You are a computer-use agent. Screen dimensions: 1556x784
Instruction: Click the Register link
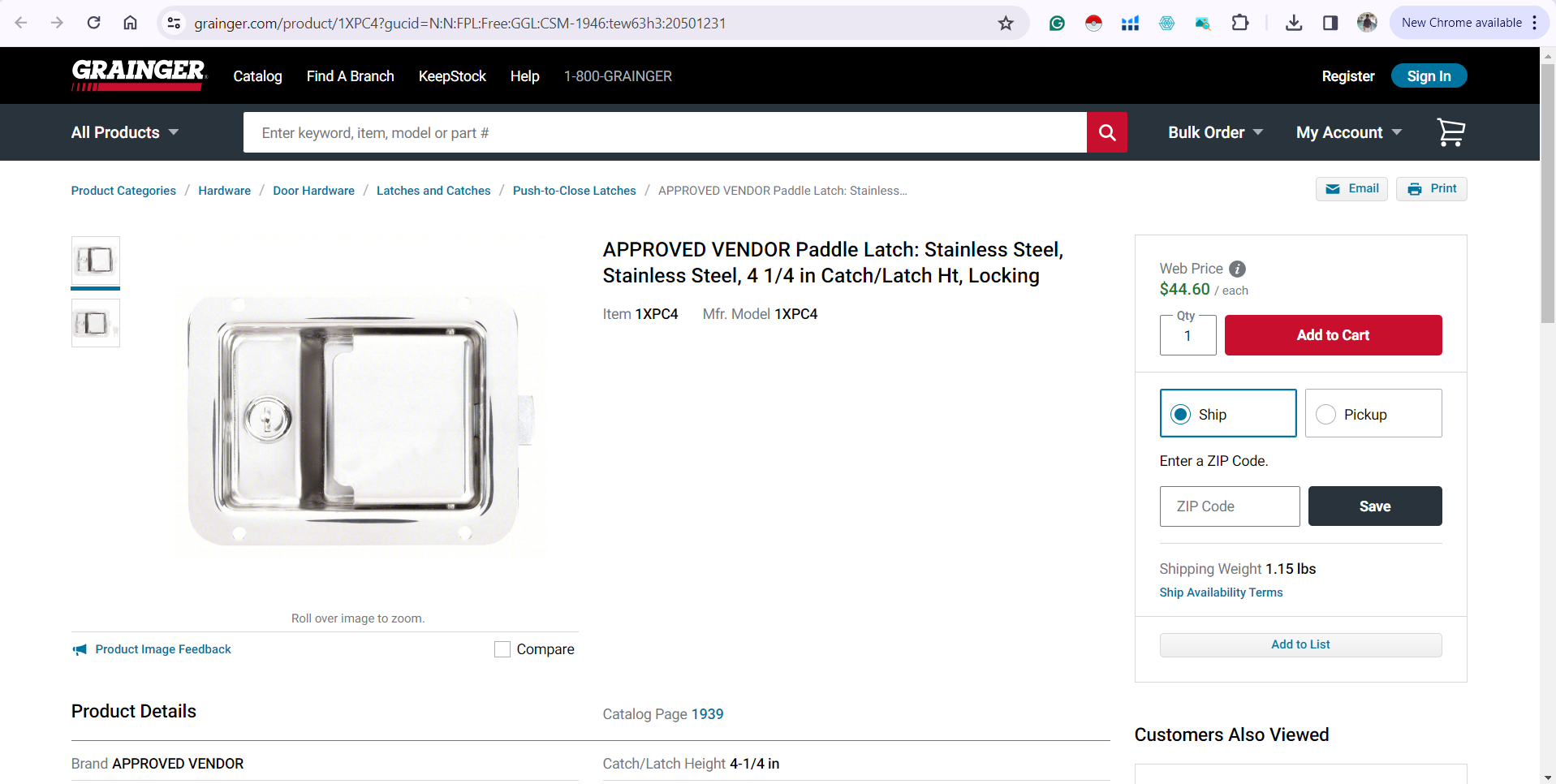[1347, 75]
